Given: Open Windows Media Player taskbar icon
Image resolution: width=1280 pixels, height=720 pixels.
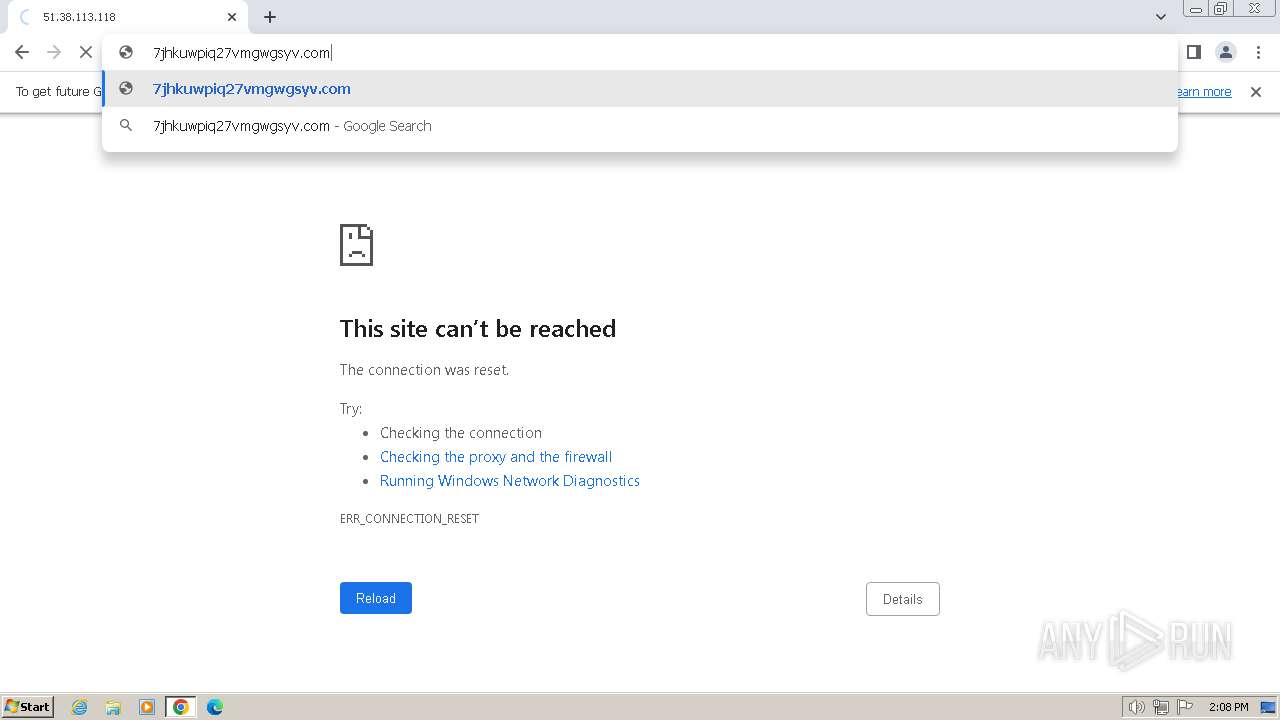Looking at the screenshot, I should click(147, 707).
